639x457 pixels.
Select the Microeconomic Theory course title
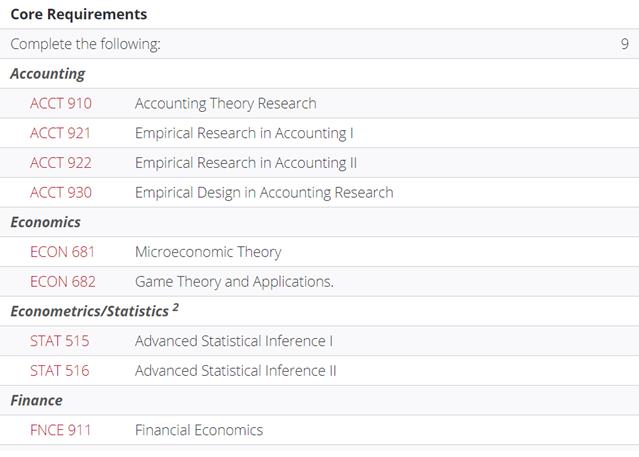208,252
